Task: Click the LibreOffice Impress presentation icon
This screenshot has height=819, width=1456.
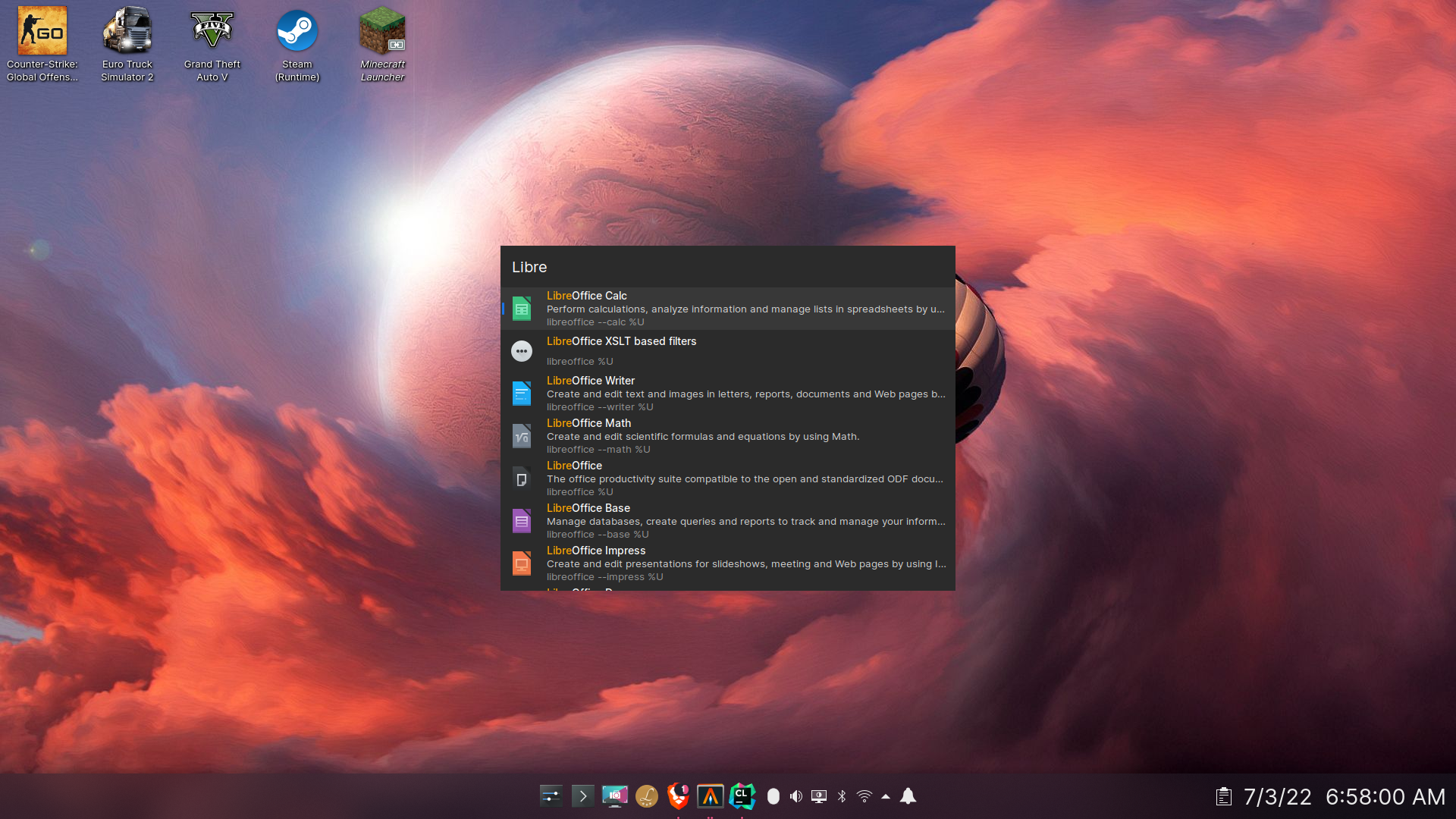Action: click(522, 563)
